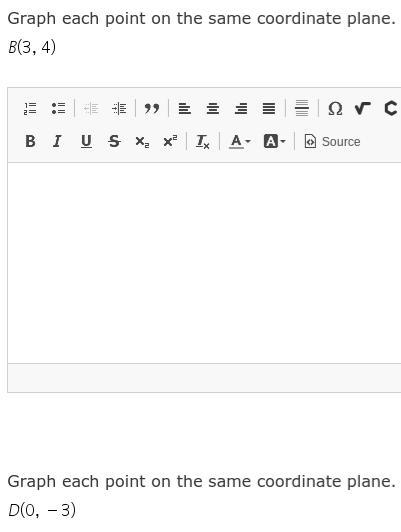Center align the text
Image resolution: width=401 pixels, height=532 pixels.
pos(213,109)
